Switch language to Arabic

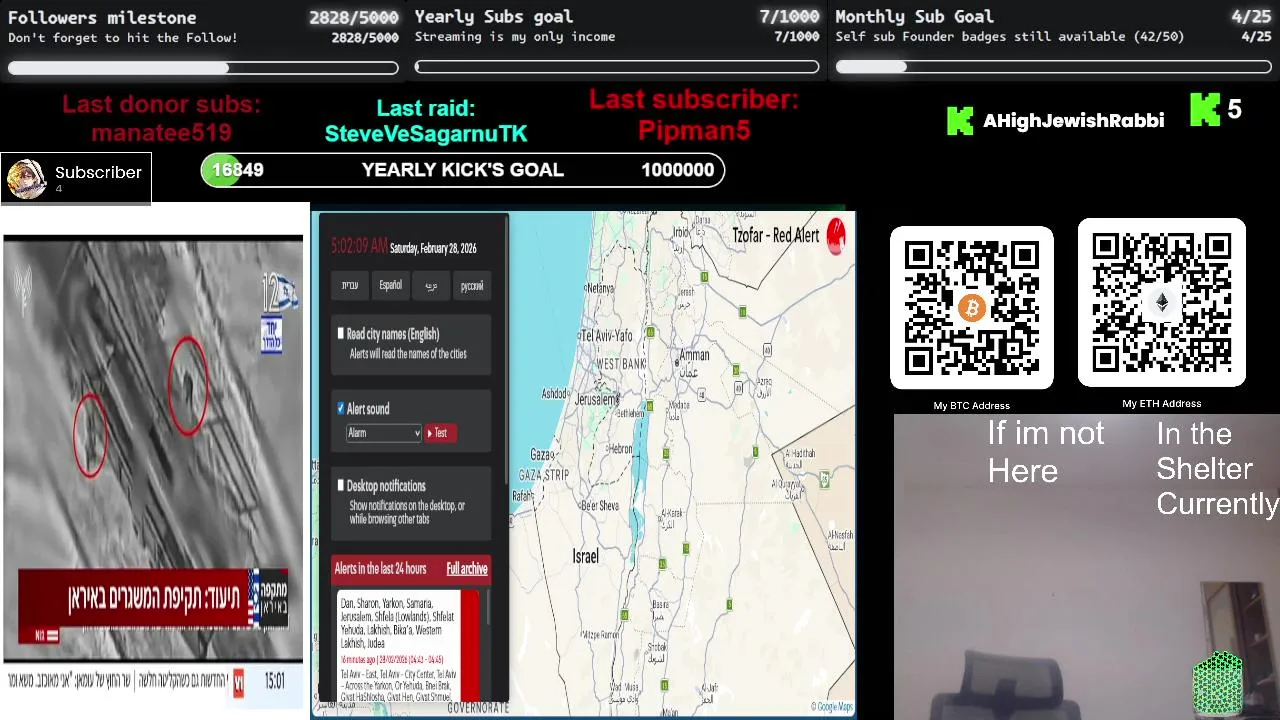click(x=431, y=286)
